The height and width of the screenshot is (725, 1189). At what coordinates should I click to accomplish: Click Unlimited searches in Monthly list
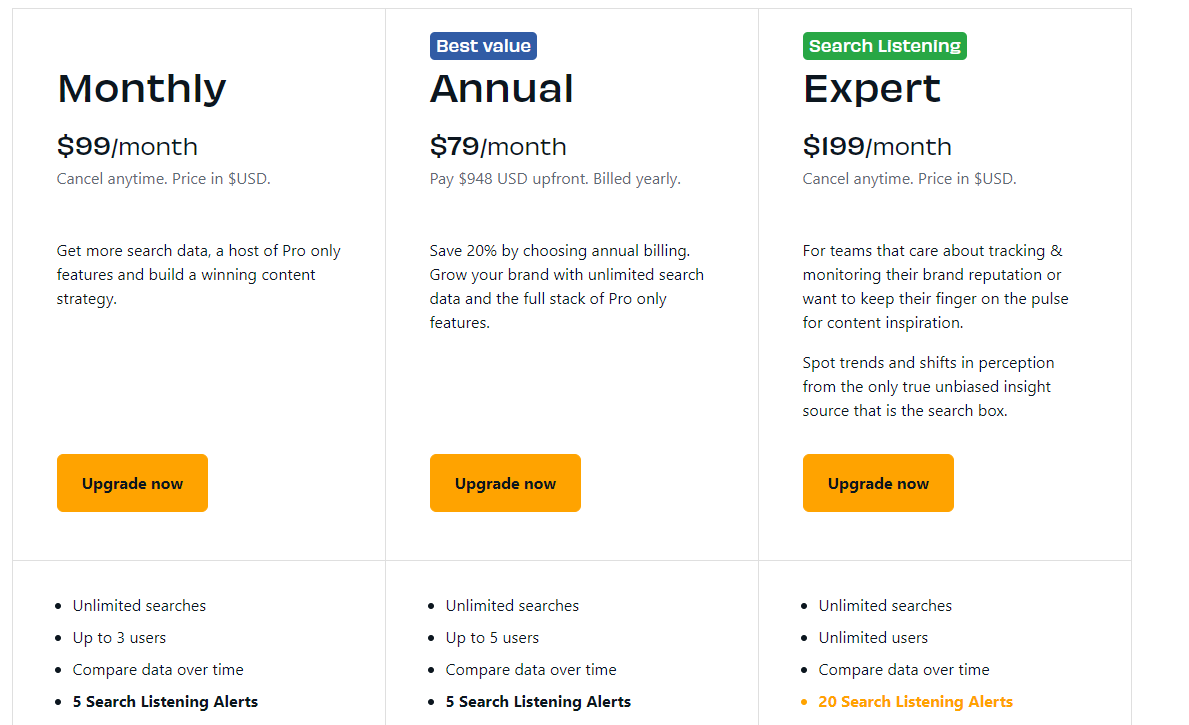[139, 606]
